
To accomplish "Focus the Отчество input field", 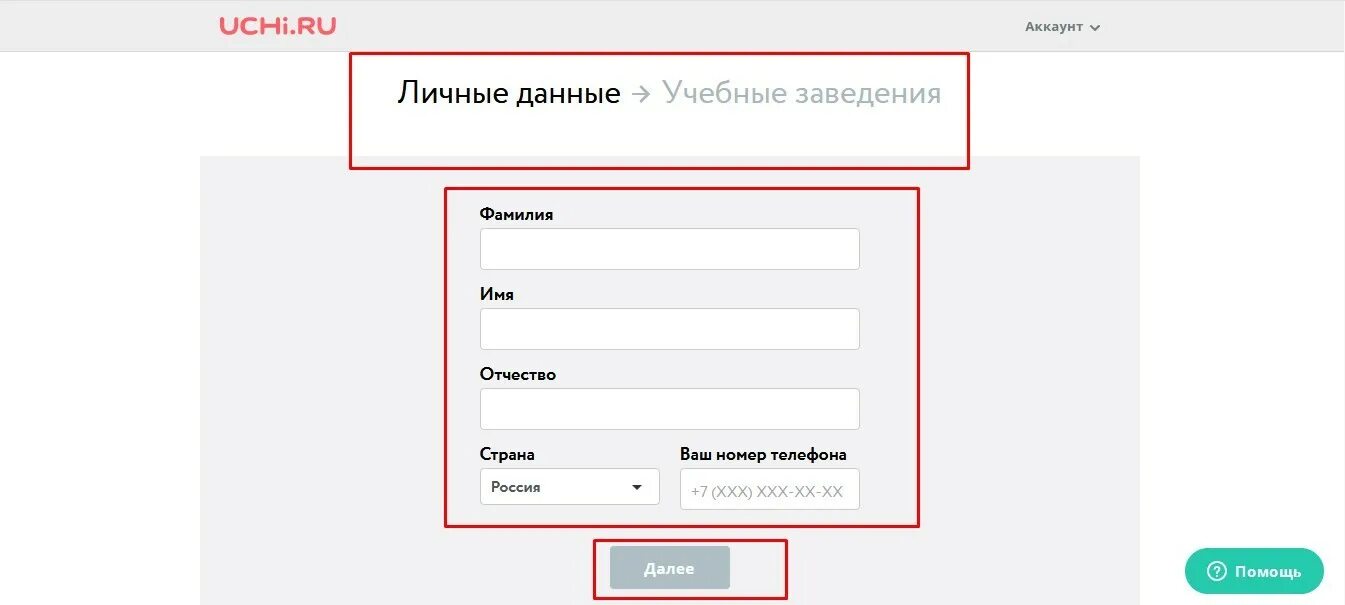I will click(670, 409).
